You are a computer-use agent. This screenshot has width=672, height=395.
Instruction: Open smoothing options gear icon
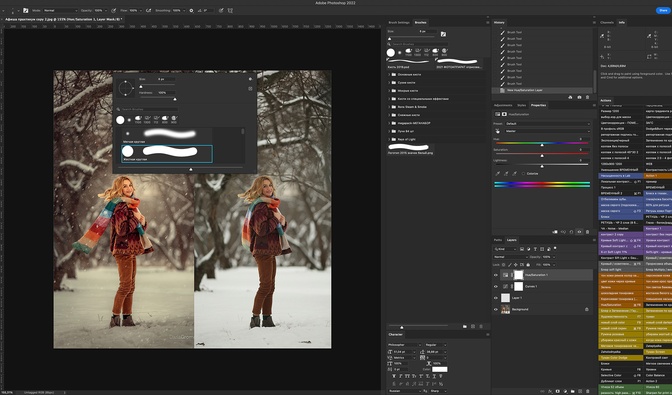tap(191, 10)
